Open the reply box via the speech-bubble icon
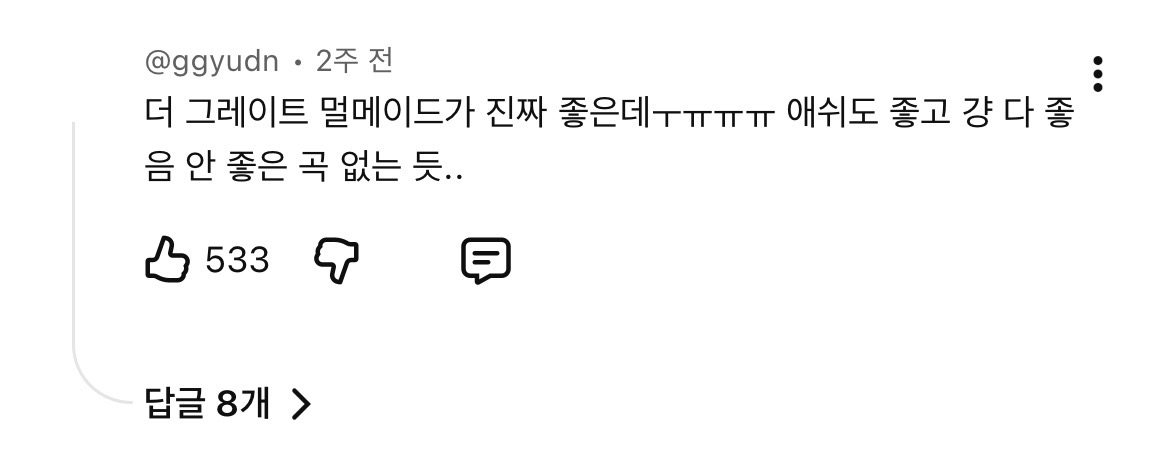 coord(486,260)
